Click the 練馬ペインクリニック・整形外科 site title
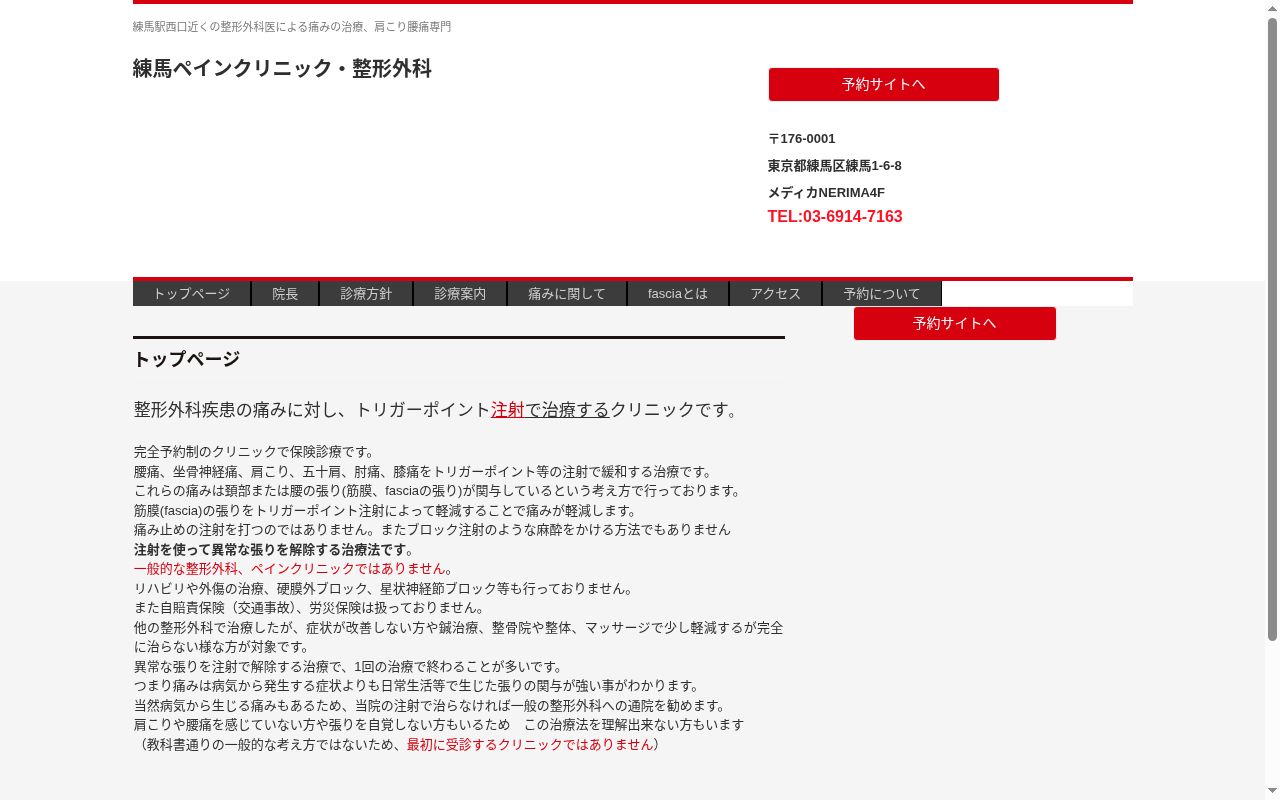1280x800 pixels. [x=282, y=69]
